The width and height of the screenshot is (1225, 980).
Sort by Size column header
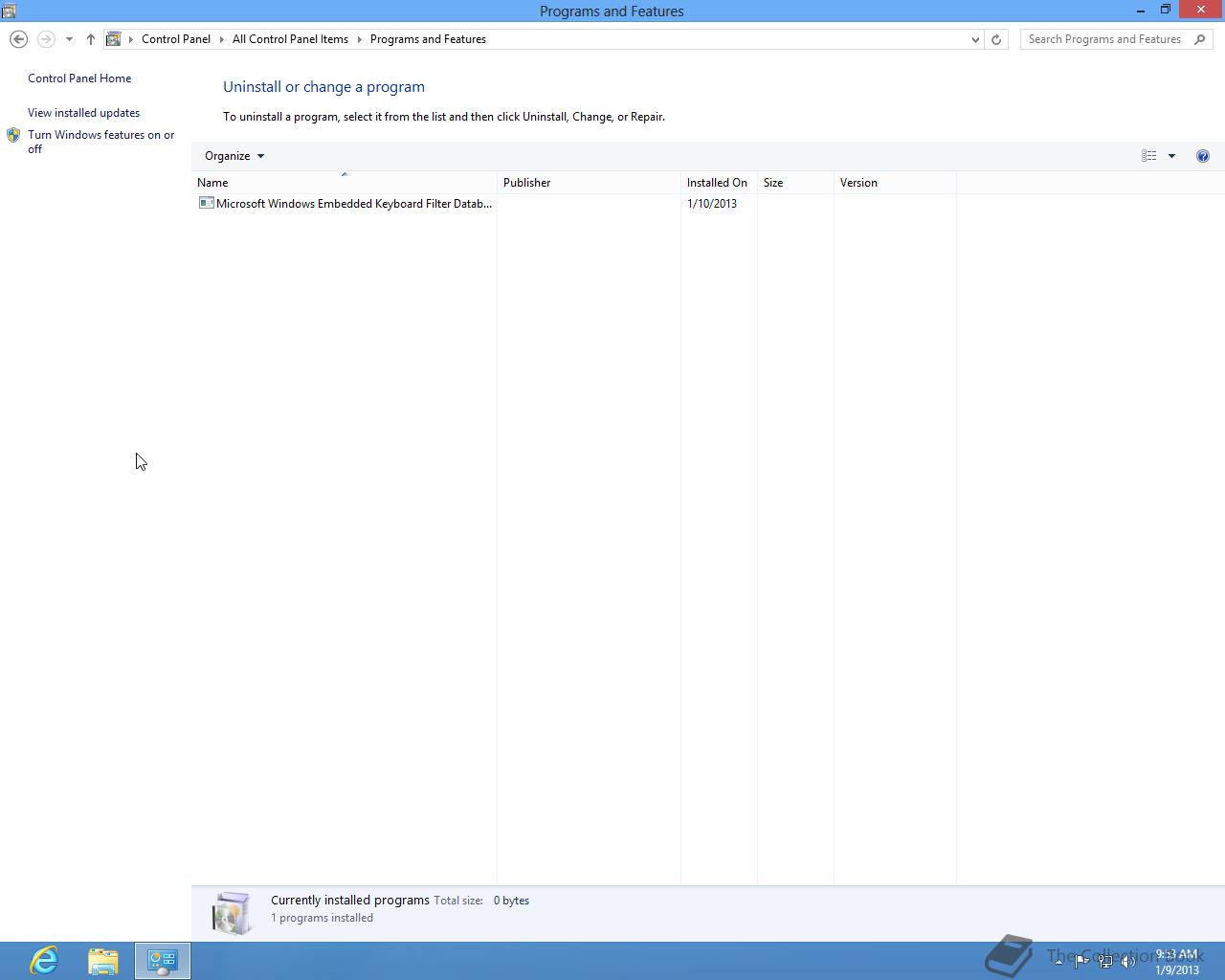point(795,183)
